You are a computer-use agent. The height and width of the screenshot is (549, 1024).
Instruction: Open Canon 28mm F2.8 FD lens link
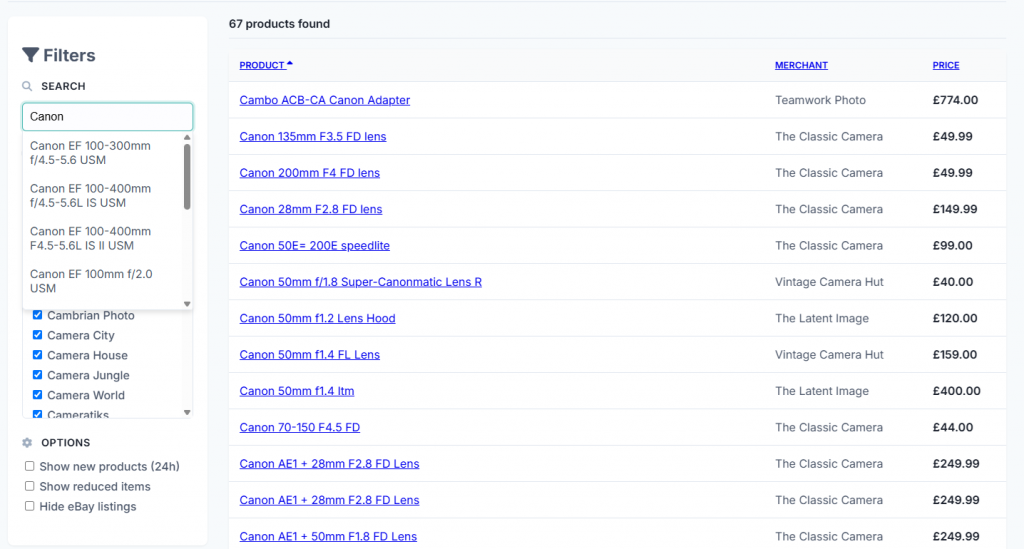(311, 210)
